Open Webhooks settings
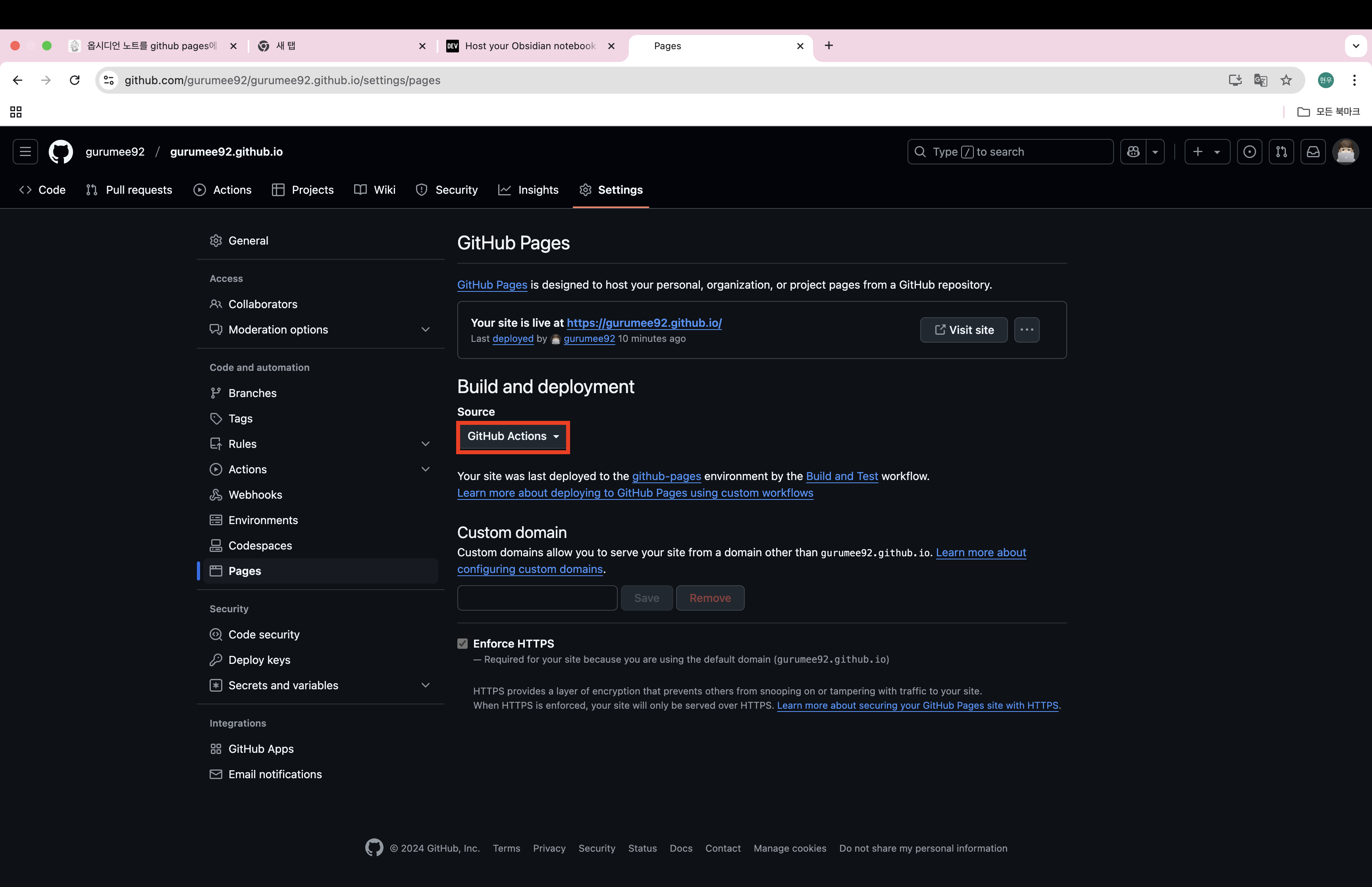This screenshot has height=887, width=1372. 321,494
